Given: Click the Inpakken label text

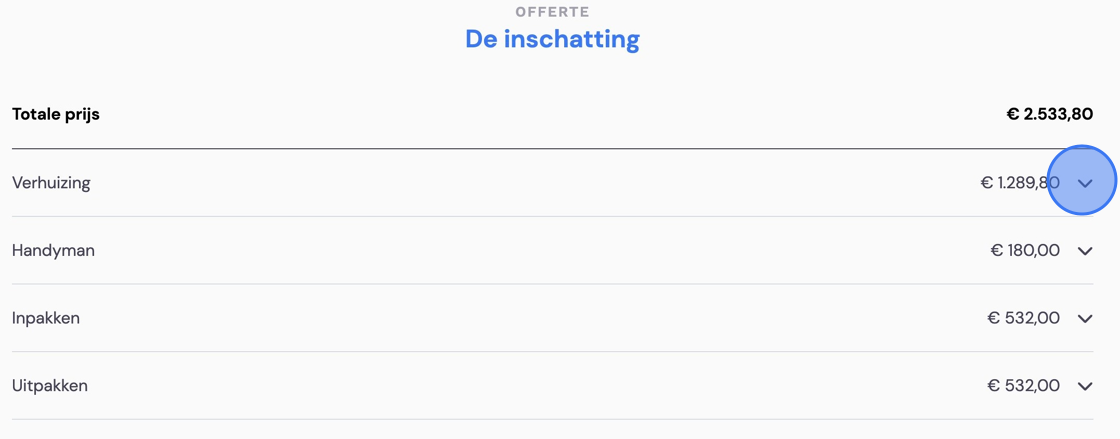Looking at the screenshot, I should point(46,318).
